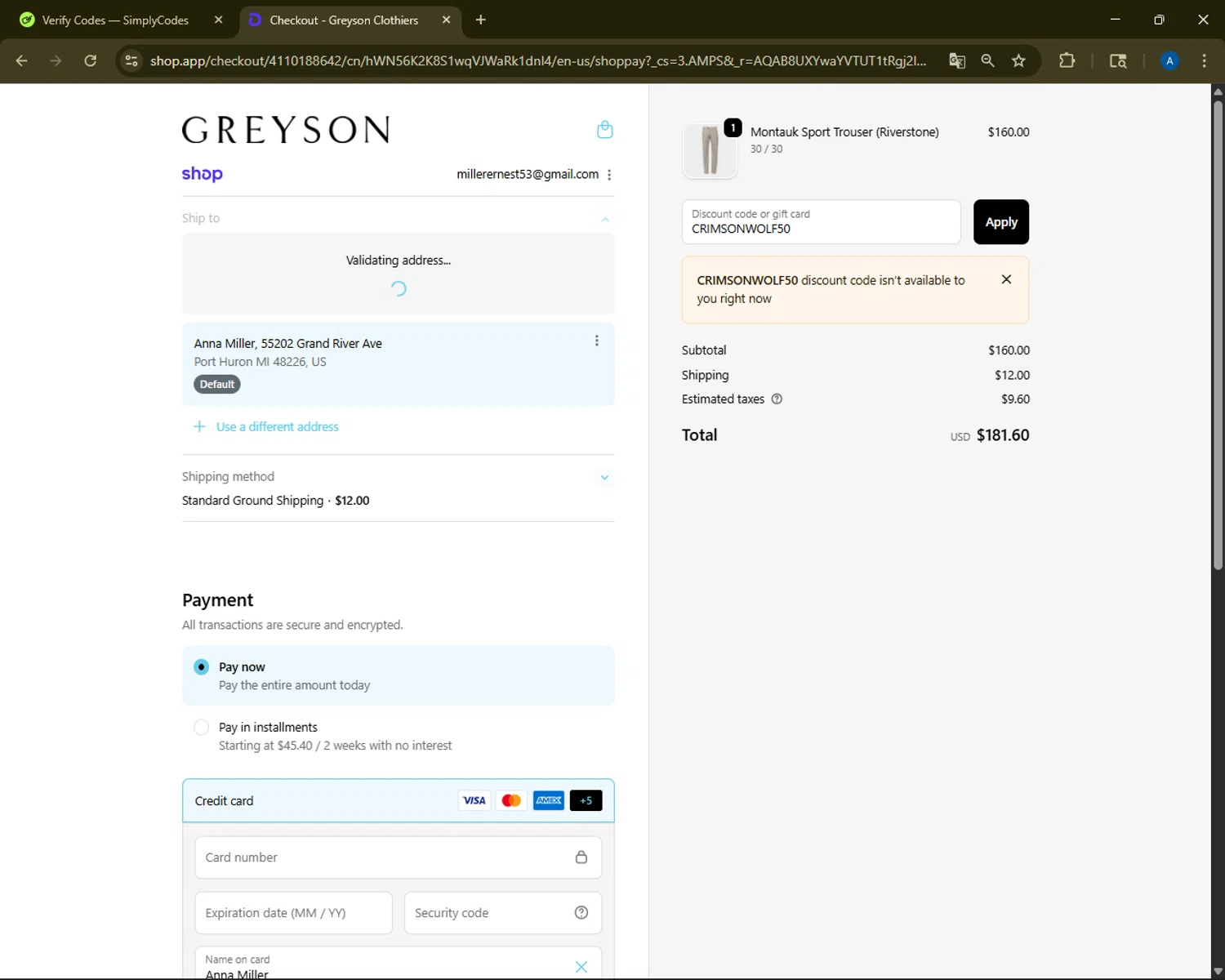Open the Chrome profile avatar
Screen dimensions: 1225x980
point(1169,60)
